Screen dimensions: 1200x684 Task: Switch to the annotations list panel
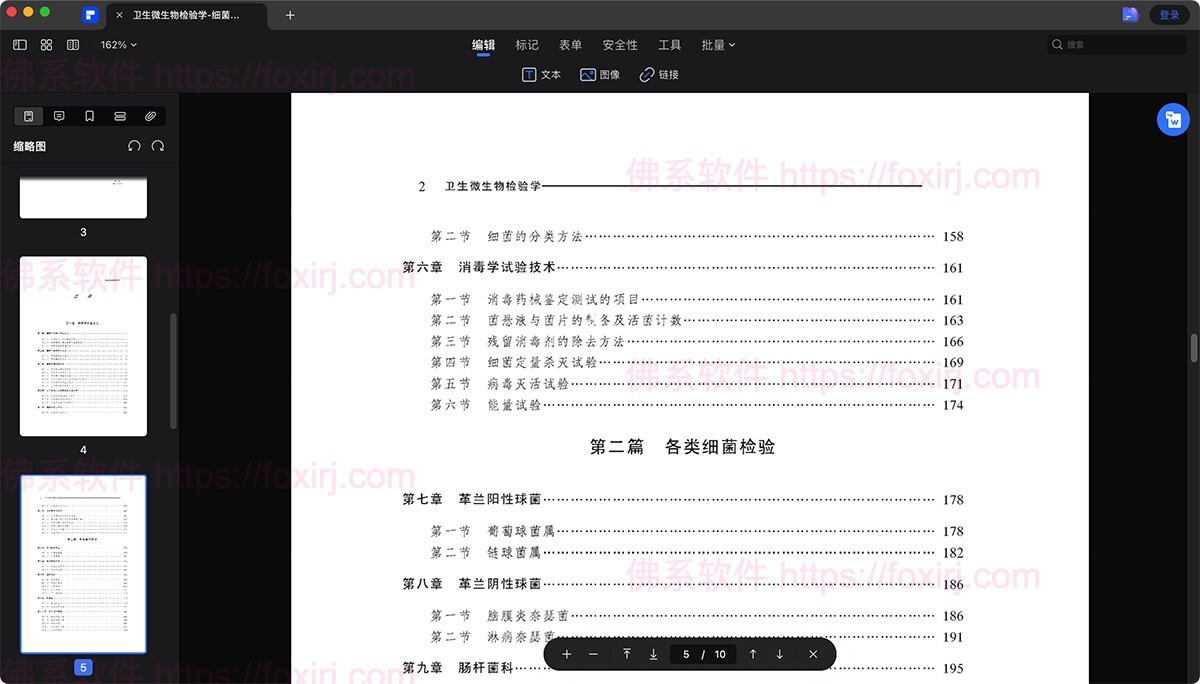click(58, 115)
